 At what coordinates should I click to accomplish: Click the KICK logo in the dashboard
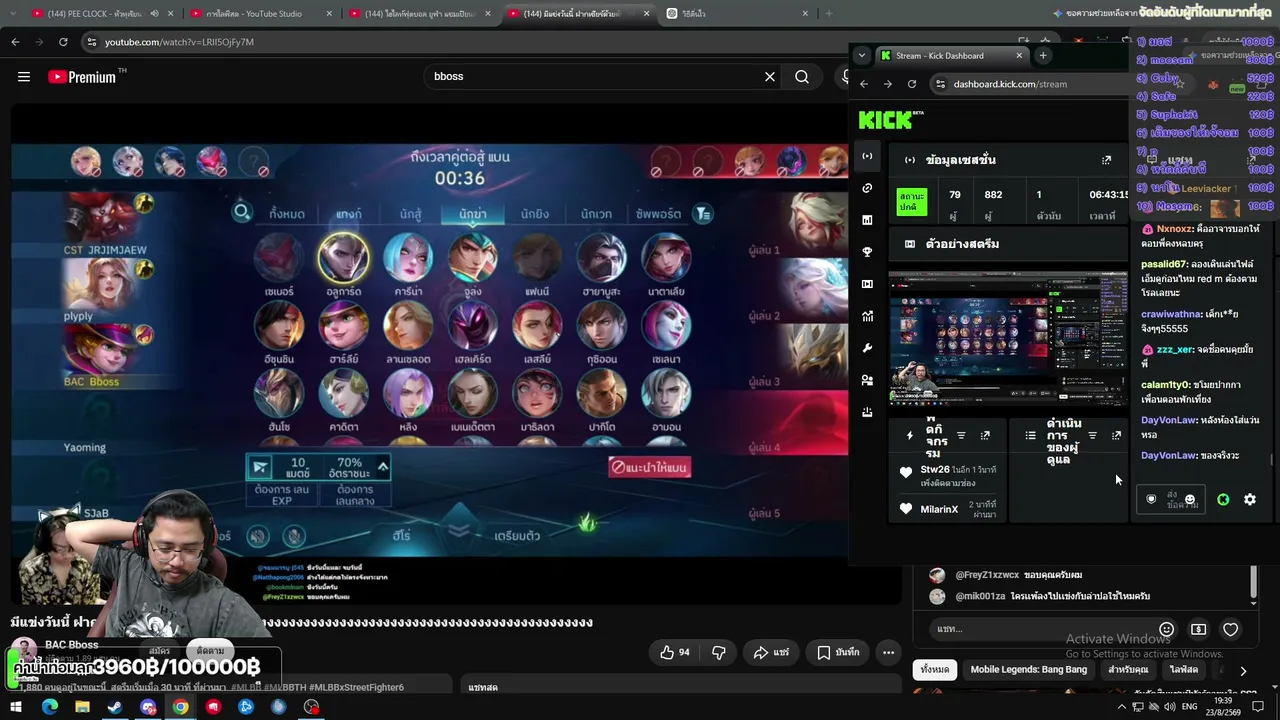[890, 120]
